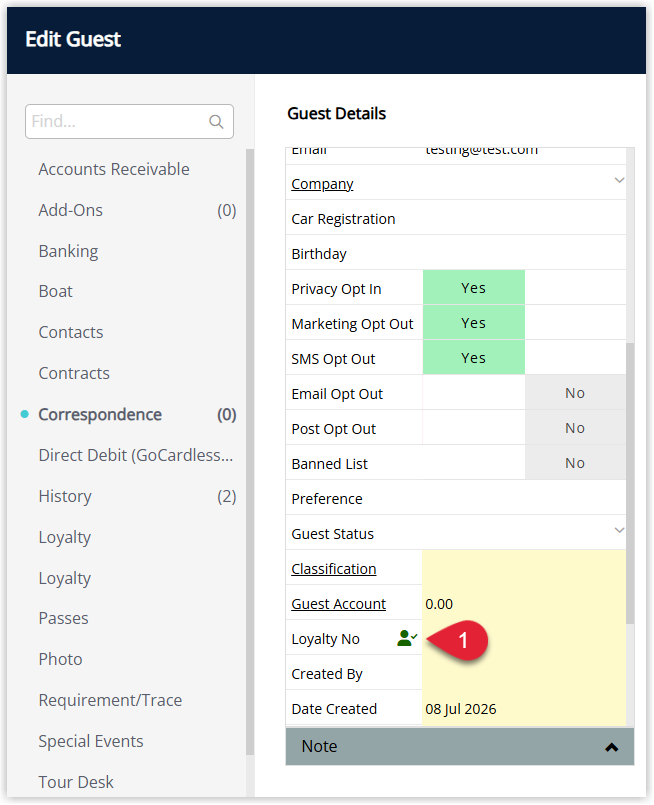Open the Photo section
The height and width of the screenshot is (805, 654).
[61, 659]
